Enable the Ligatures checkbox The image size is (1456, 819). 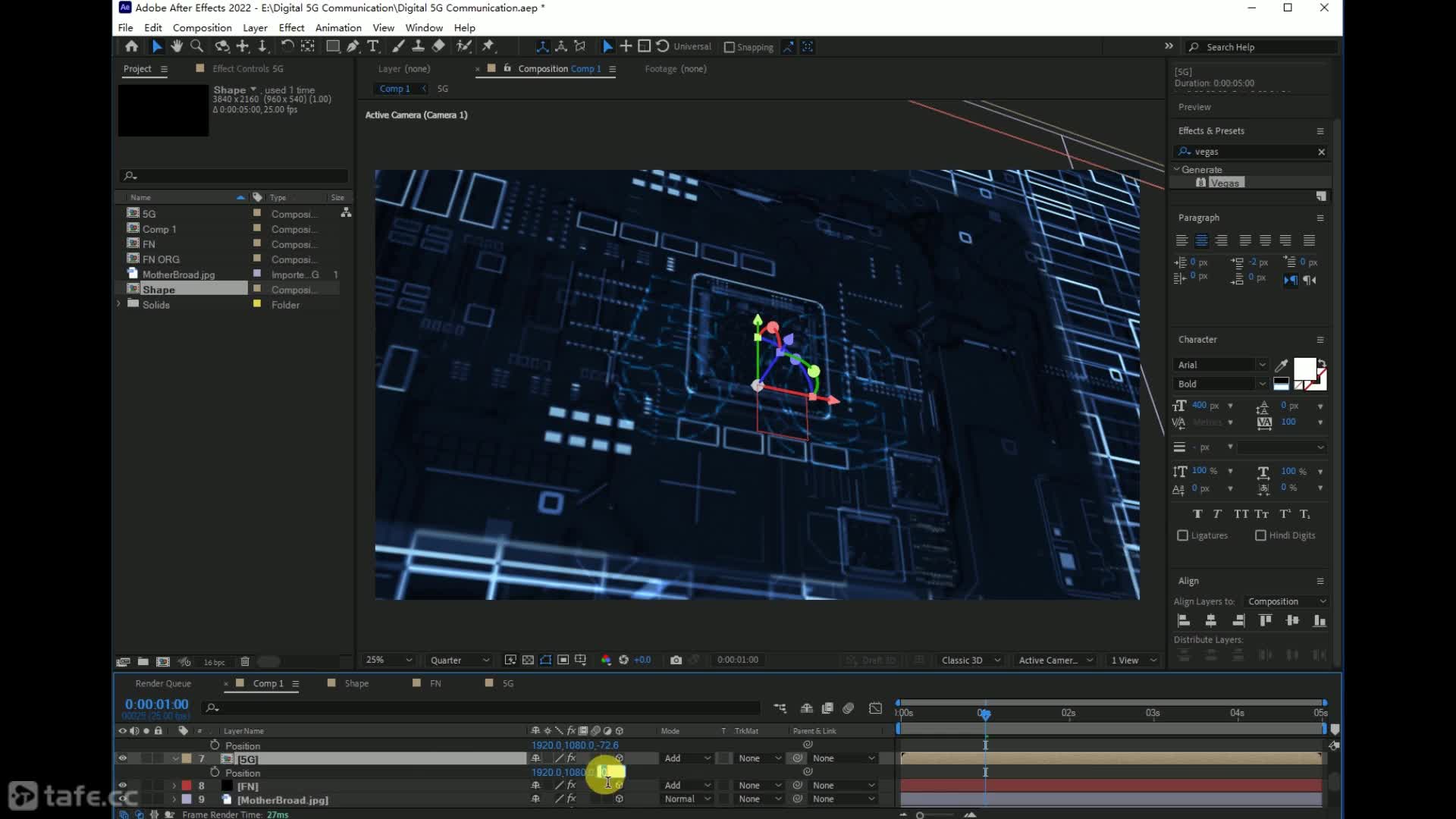(1182, 535)
